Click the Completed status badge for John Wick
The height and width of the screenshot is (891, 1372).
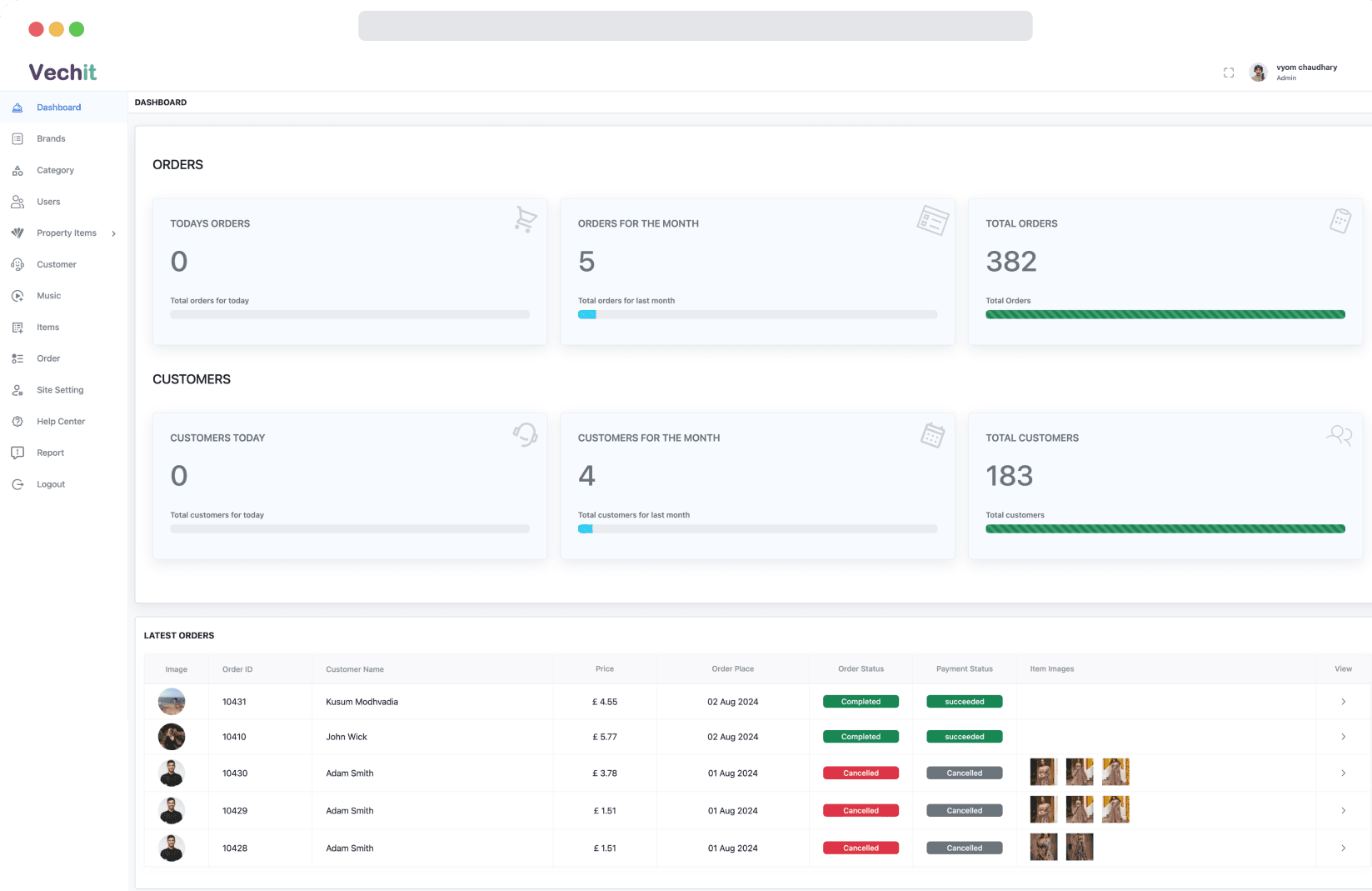click(861, 737)
